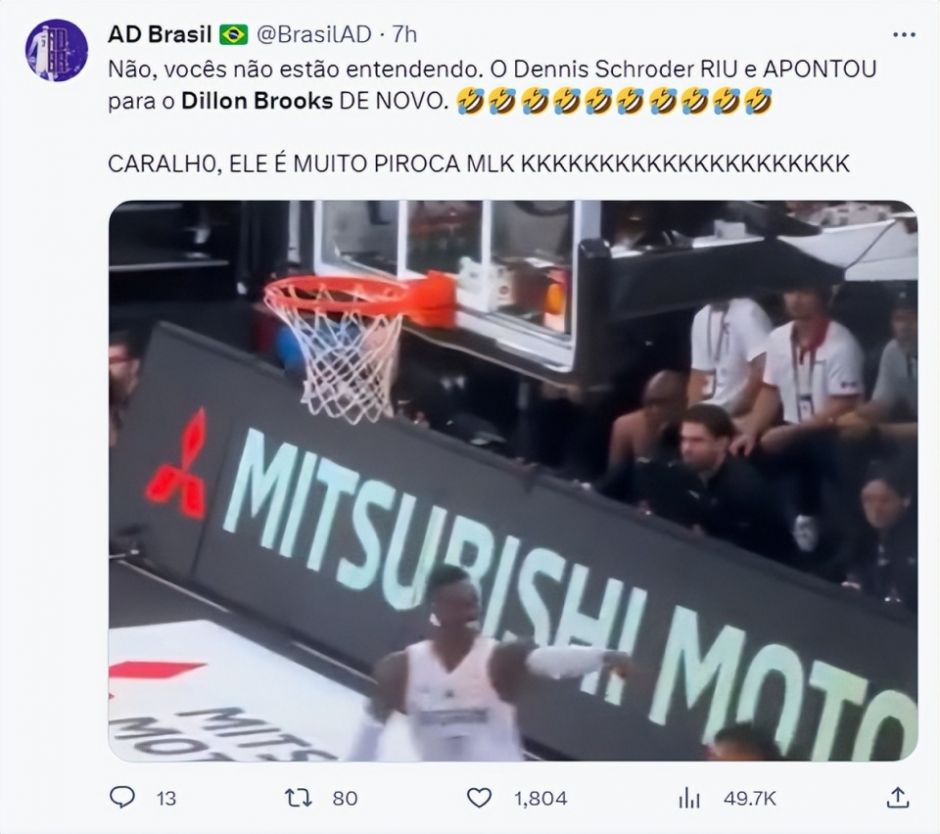Image resolution: width=940 pixels, height=834 pixels.
Task: Click the AD Brasil display name
Action: pos(159,35)
